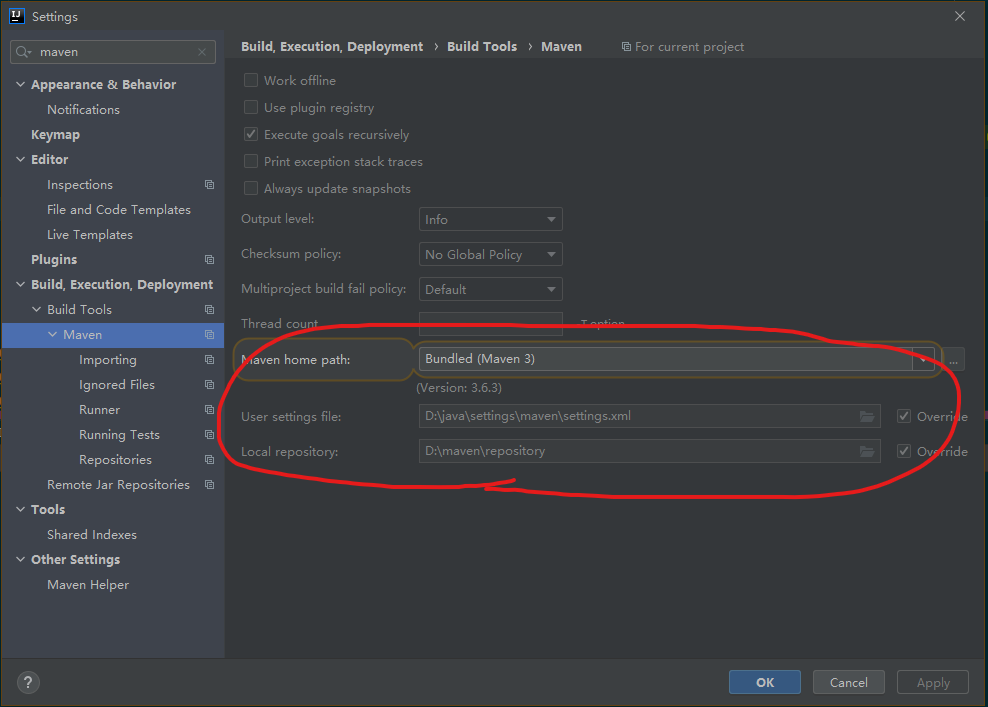Open Multiproject build fail policy dropdown
The height and width of the screenshot is (707, 988).
[490, 289]
